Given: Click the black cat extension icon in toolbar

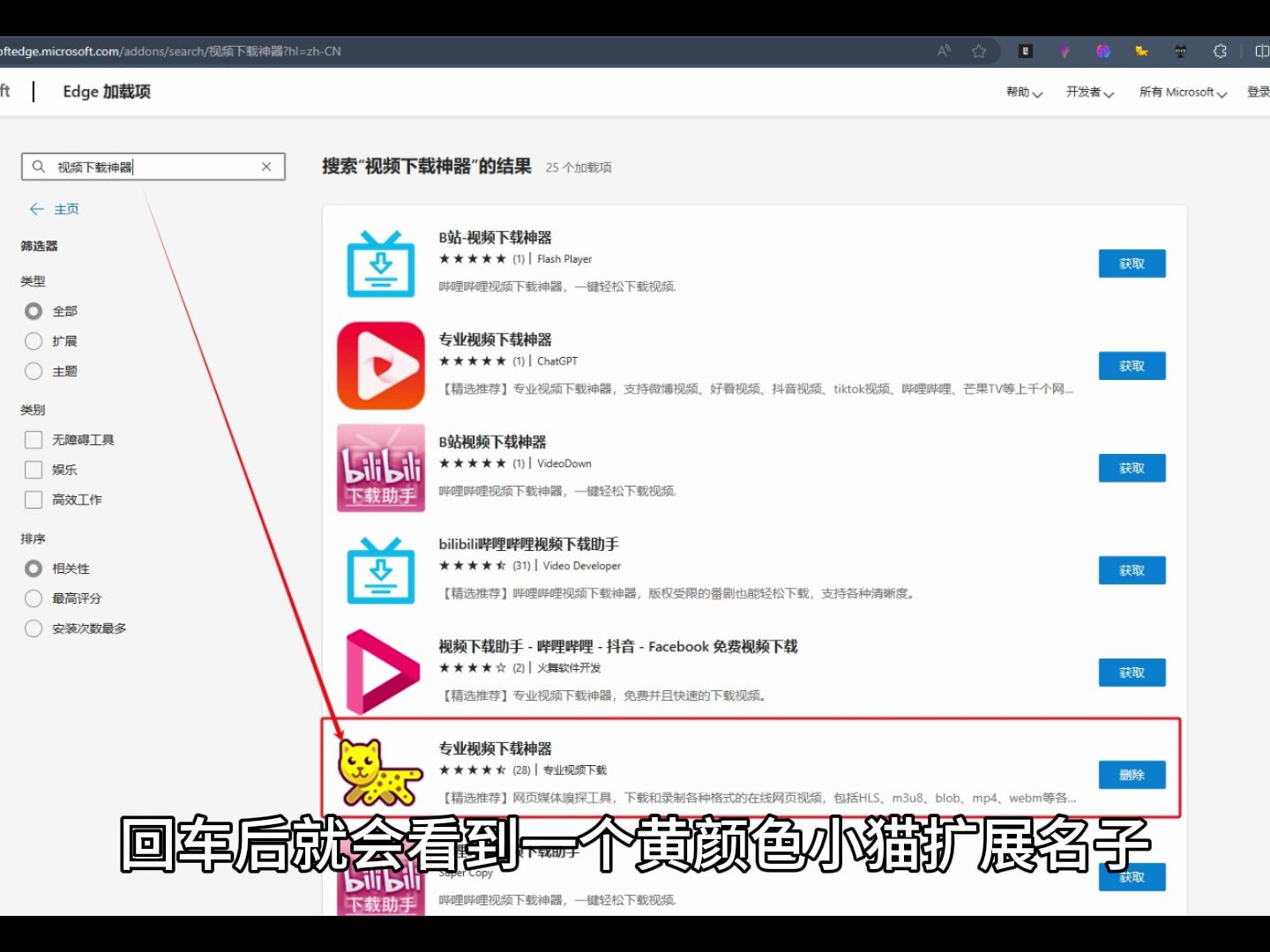Looking at the screenshot, I should 1181,51.
